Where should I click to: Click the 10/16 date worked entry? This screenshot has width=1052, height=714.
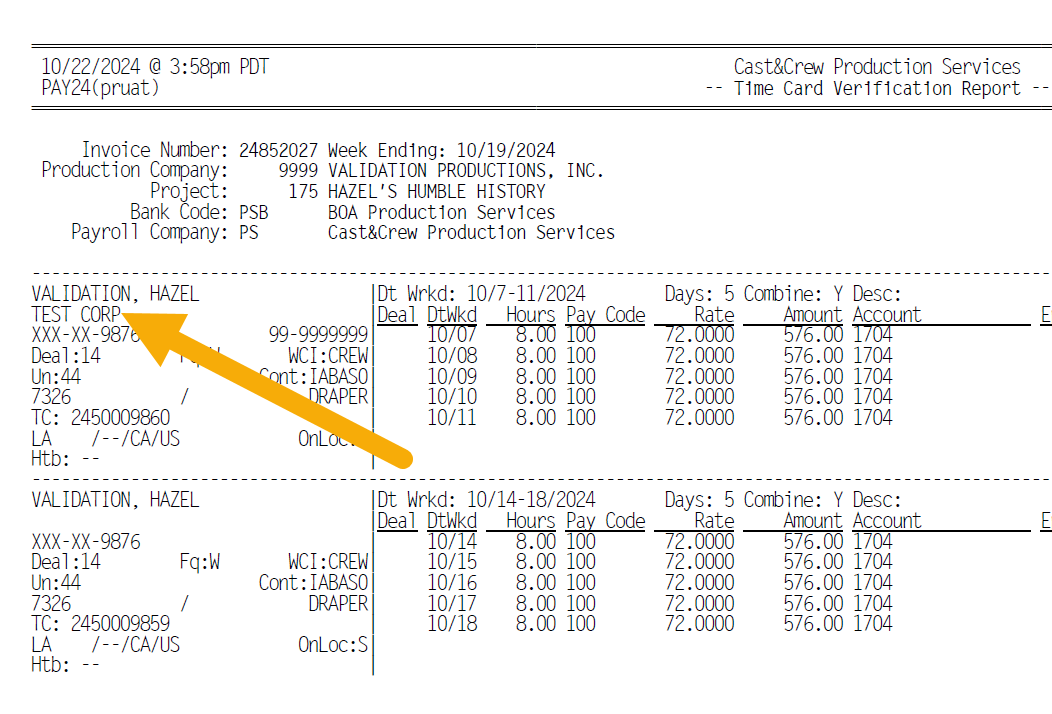(452, 582)
